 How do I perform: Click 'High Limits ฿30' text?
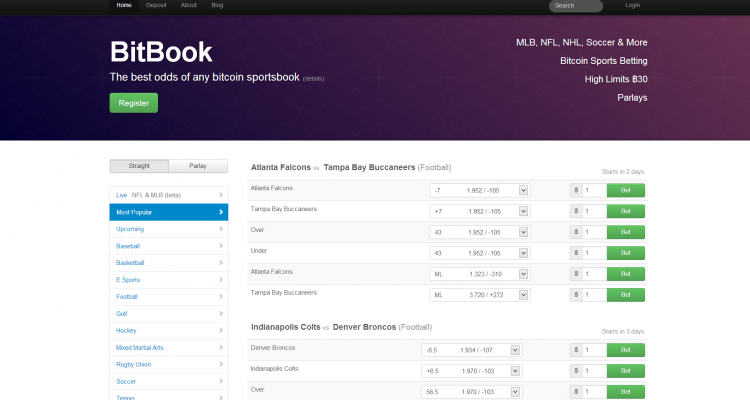tap(616, 79)
